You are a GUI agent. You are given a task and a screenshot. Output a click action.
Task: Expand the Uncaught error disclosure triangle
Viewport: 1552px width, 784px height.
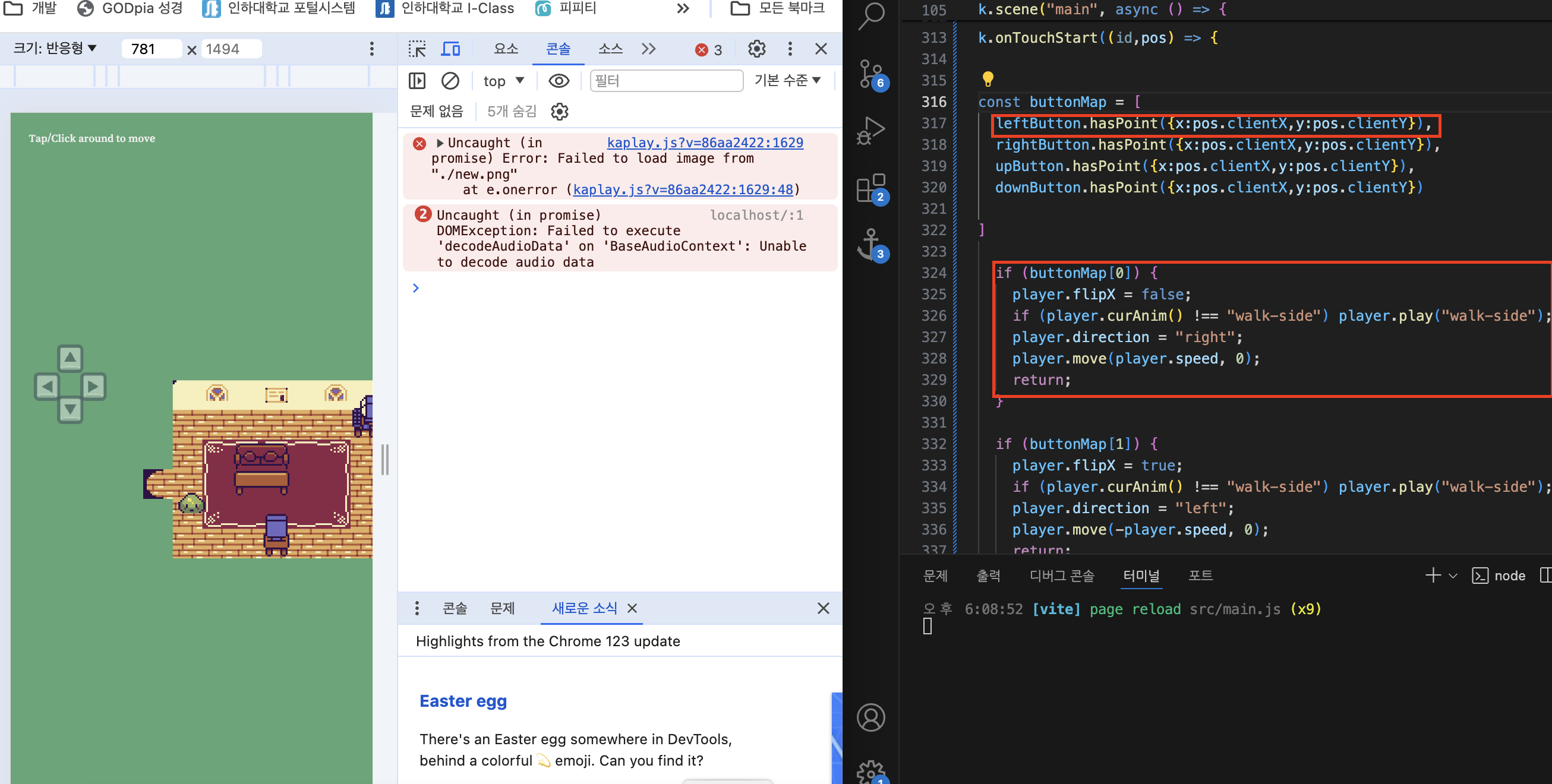pyautogui.click(x=440, y=143)
